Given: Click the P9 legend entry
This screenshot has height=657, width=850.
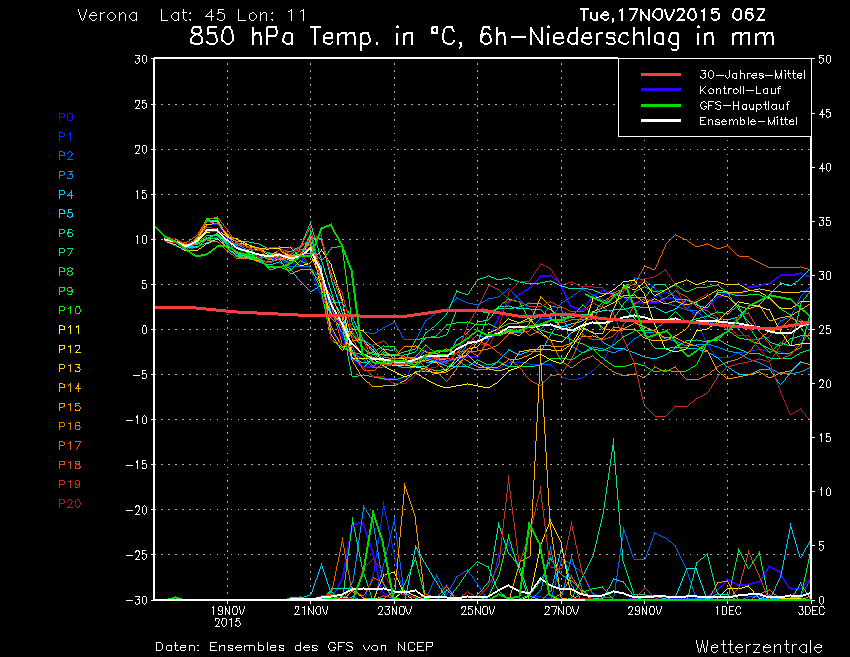Looking at the screenshot, I should click(66, 291).
